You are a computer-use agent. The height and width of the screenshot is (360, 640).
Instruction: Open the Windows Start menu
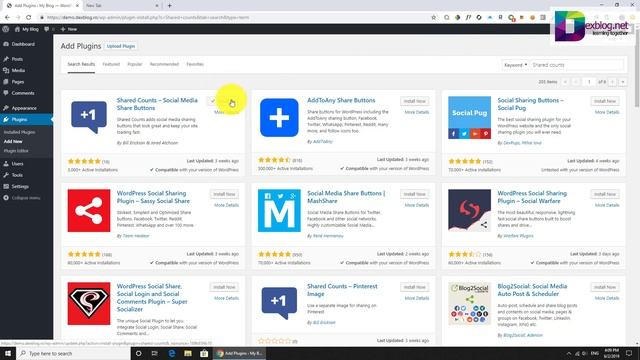tap(8, 353)
